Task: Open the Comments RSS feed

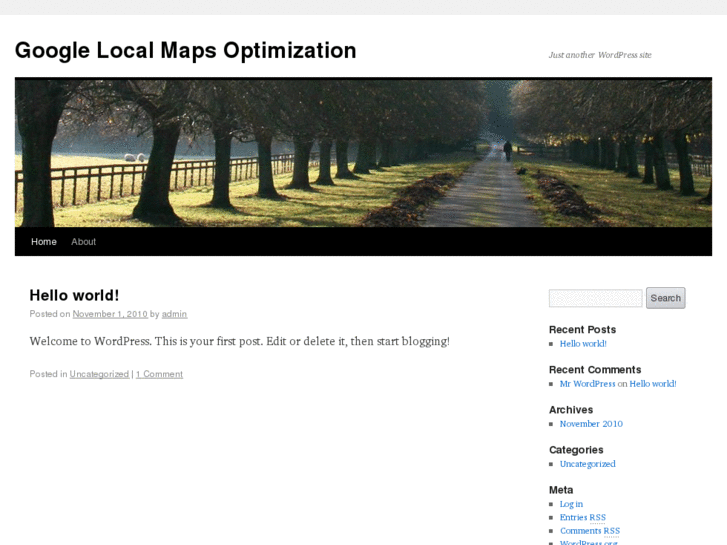Action: click(x=589, y=531)
